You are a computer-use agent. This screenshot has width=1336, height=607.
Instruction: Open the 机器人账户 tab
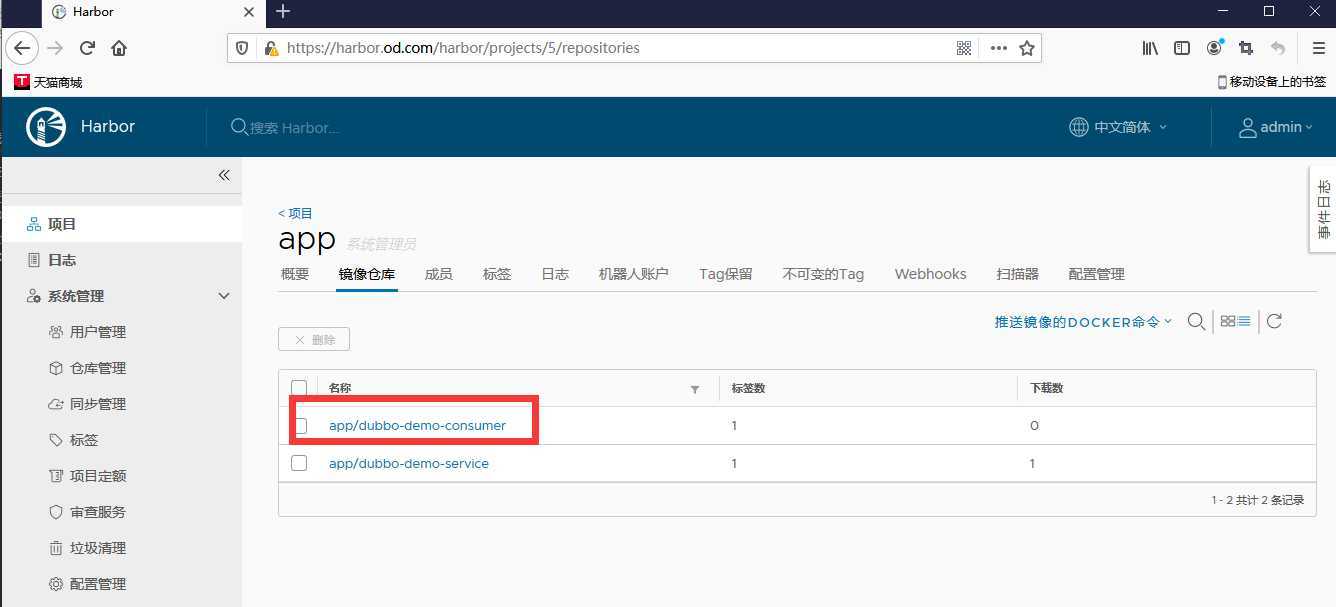pos(634,274)
